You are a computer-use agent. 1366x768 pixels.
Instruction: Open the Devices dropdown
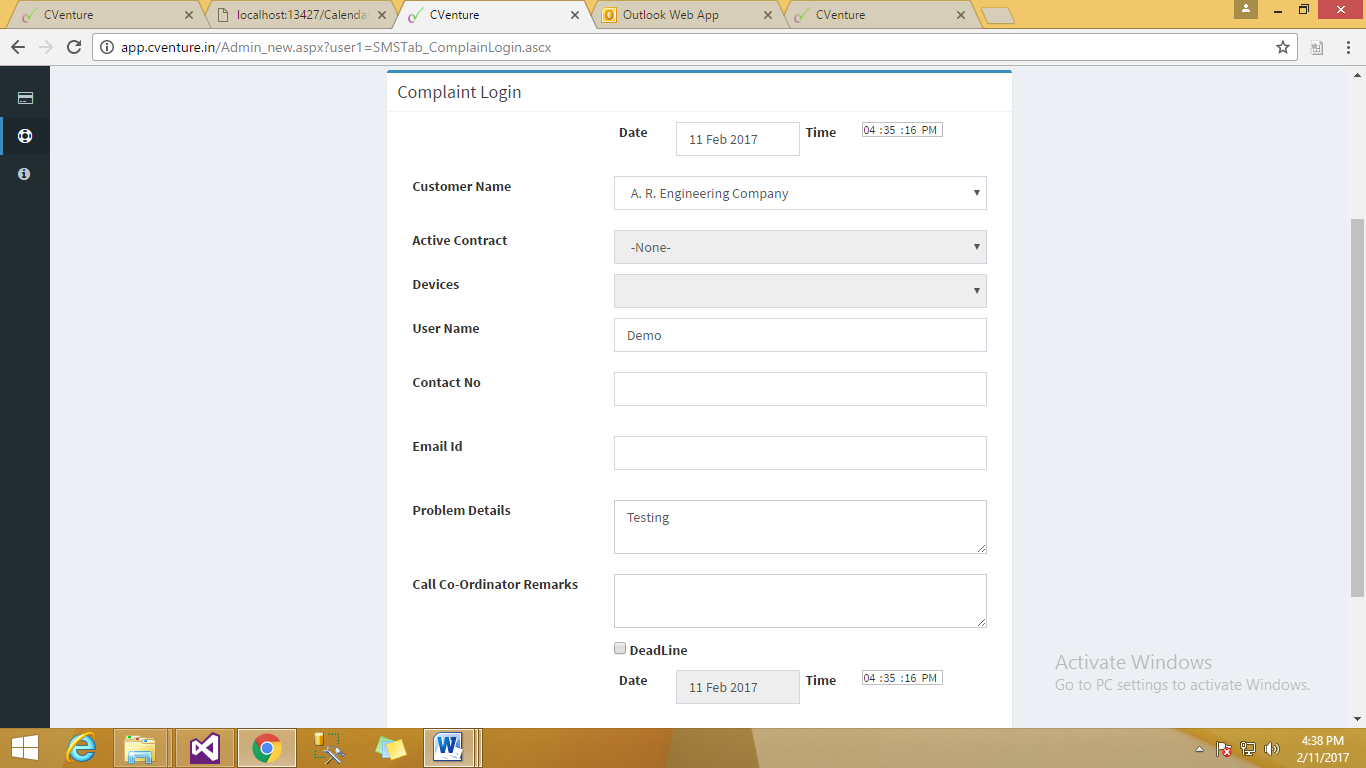coord(800,291)
